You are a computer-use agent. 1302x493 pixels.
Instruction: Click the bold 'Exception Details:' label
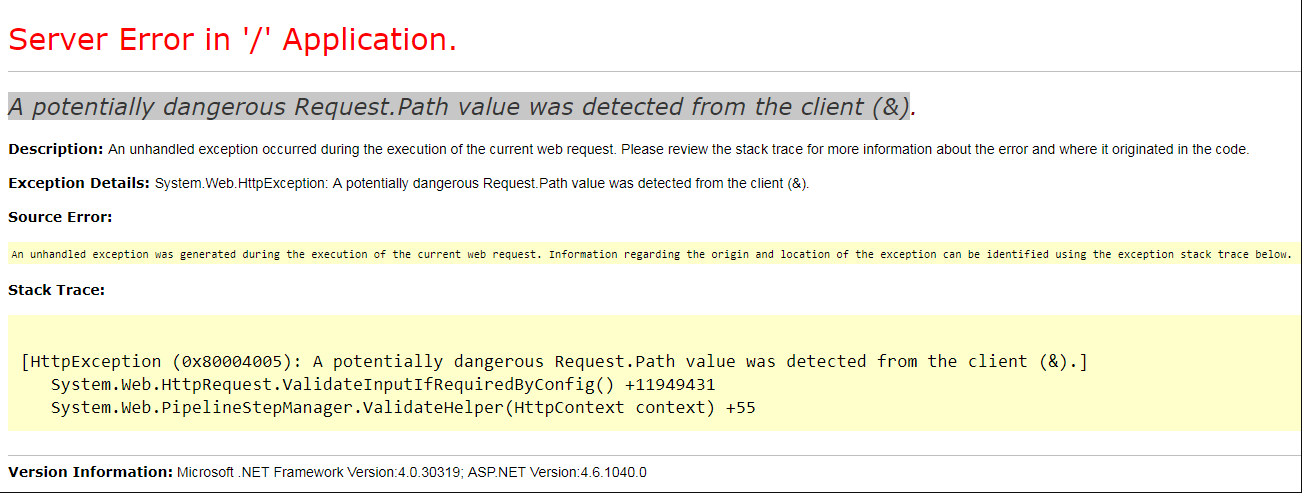(x=79, y=184)
